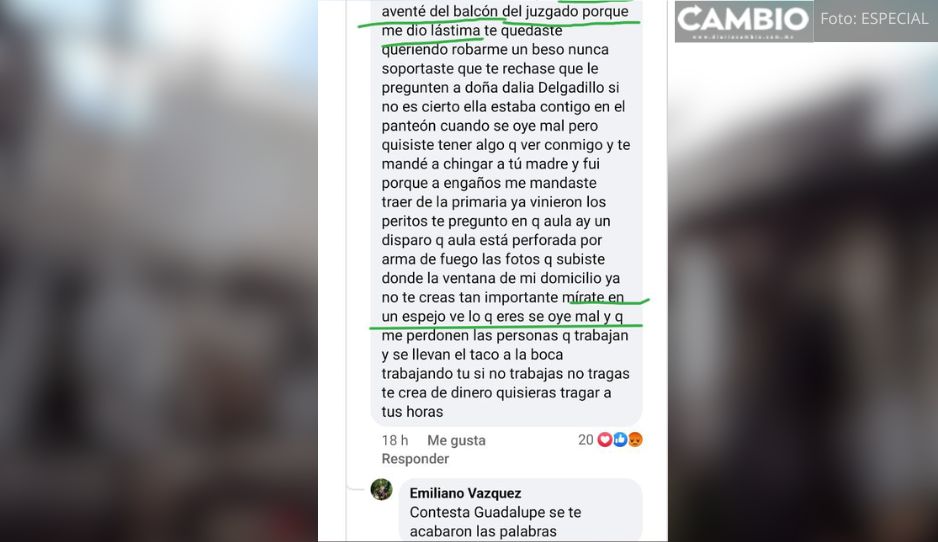Open the Emiliano Vazquez name link
The width and height of the screenshot is (938, 542).
[x=465, y=493]
